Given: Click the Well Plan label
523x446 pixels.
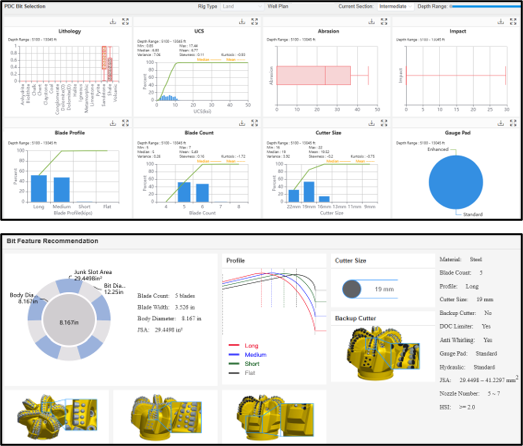Looking at the screenshot, I should pos(278,6).
